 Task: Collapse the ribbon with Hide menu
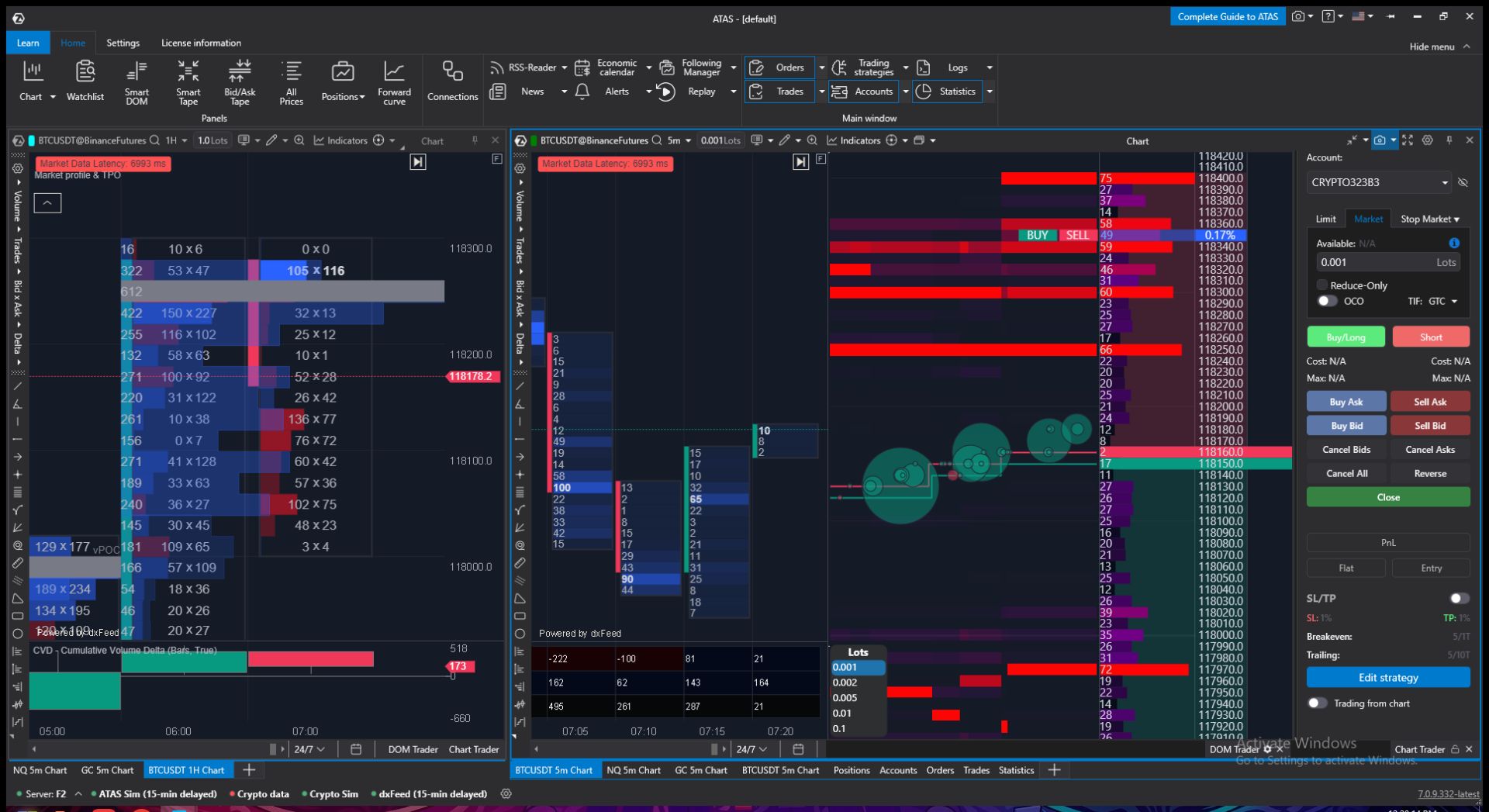(x=1439, y=47)
